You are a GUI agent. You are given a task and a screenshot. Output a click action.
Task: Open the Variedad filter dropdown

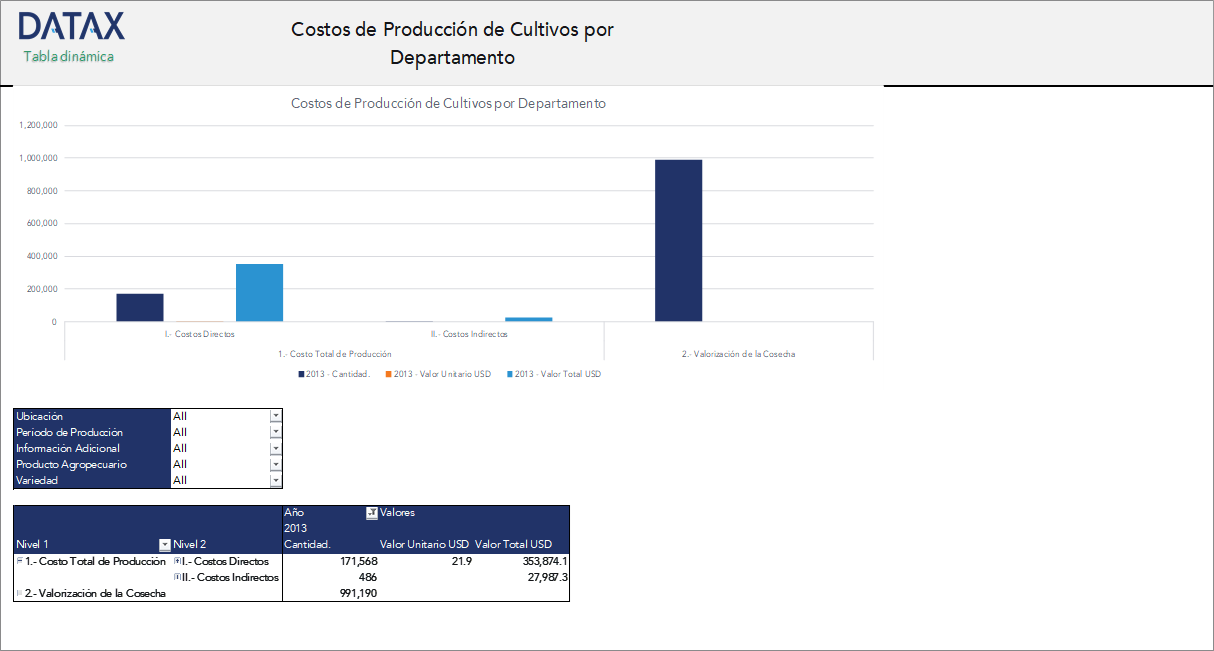coord(276,480)
